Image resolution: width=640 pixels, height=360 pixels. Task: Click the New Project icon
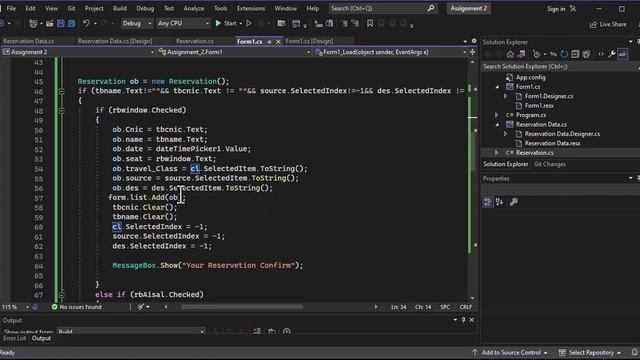[33, 24]
